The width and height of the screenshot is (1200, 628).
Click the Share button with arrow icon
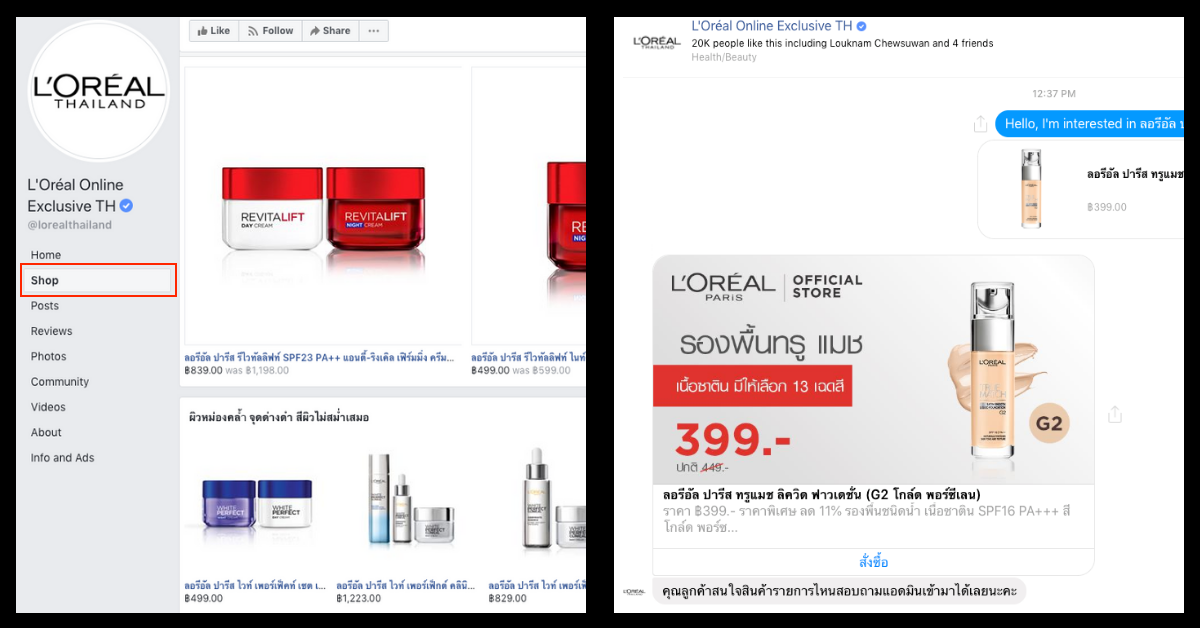click(x=330, y=31)
